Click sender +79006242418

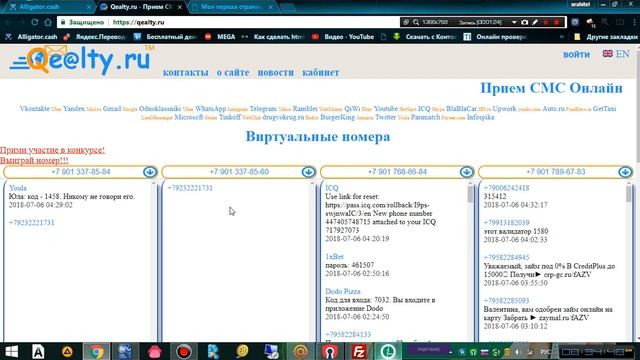(x=506, y=188)
